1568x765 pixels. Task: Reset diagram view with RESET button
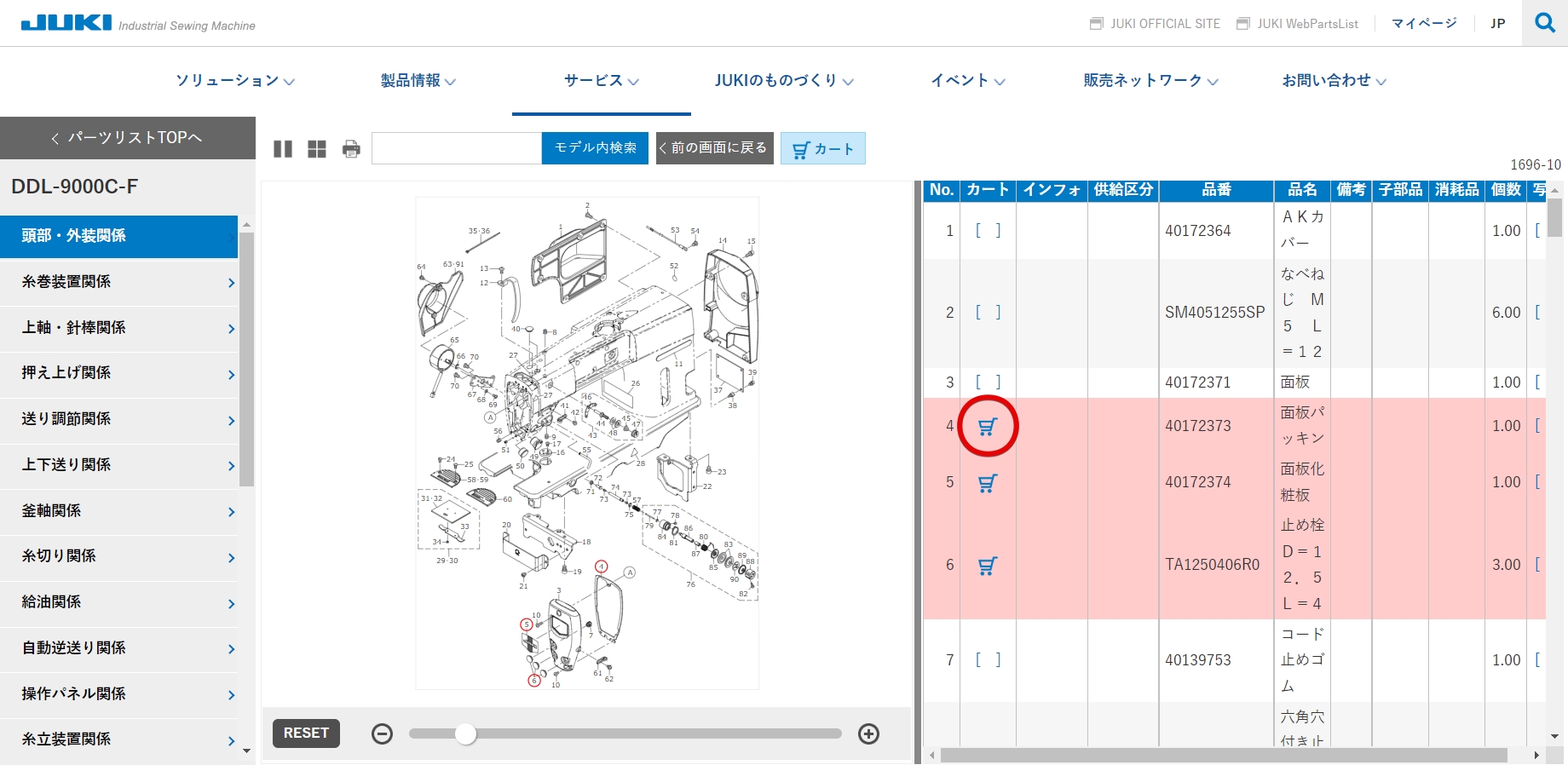pos(306,733)
